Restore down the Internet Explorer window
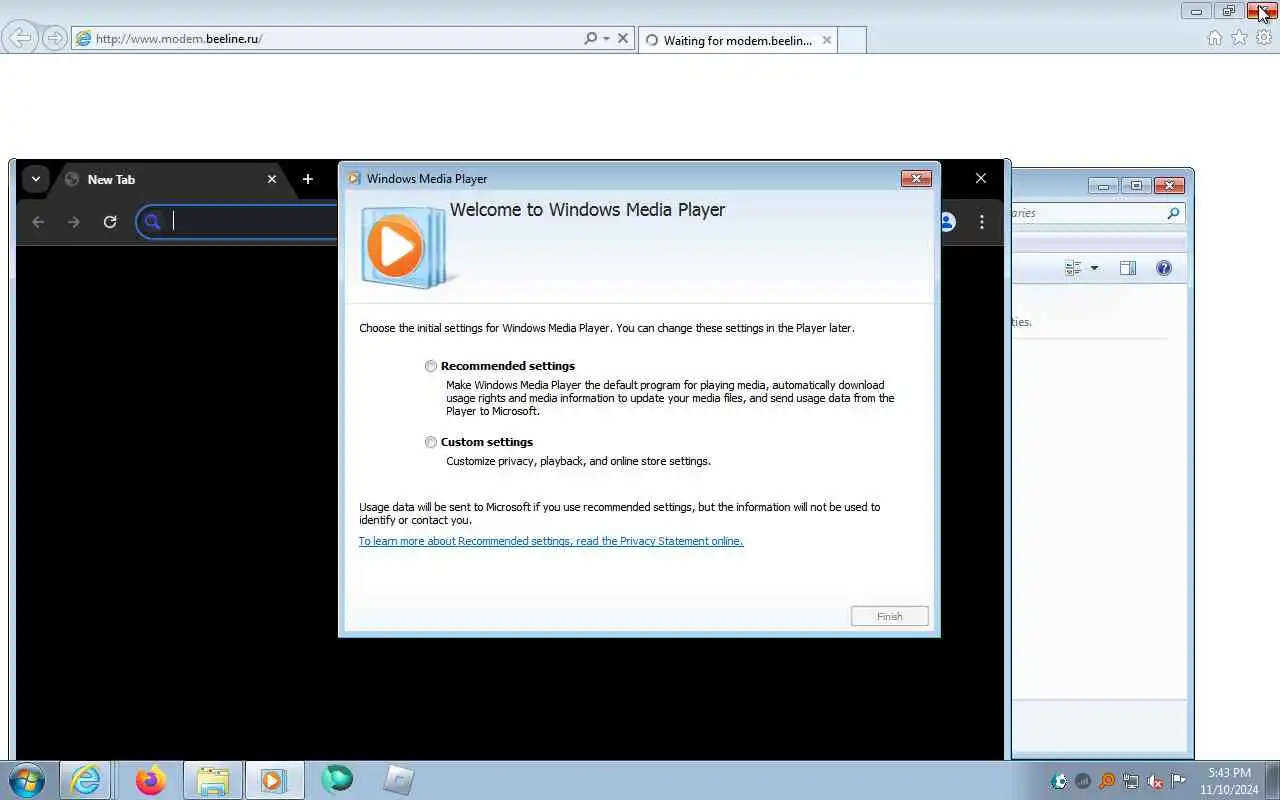 click(x=1229, y=11)
